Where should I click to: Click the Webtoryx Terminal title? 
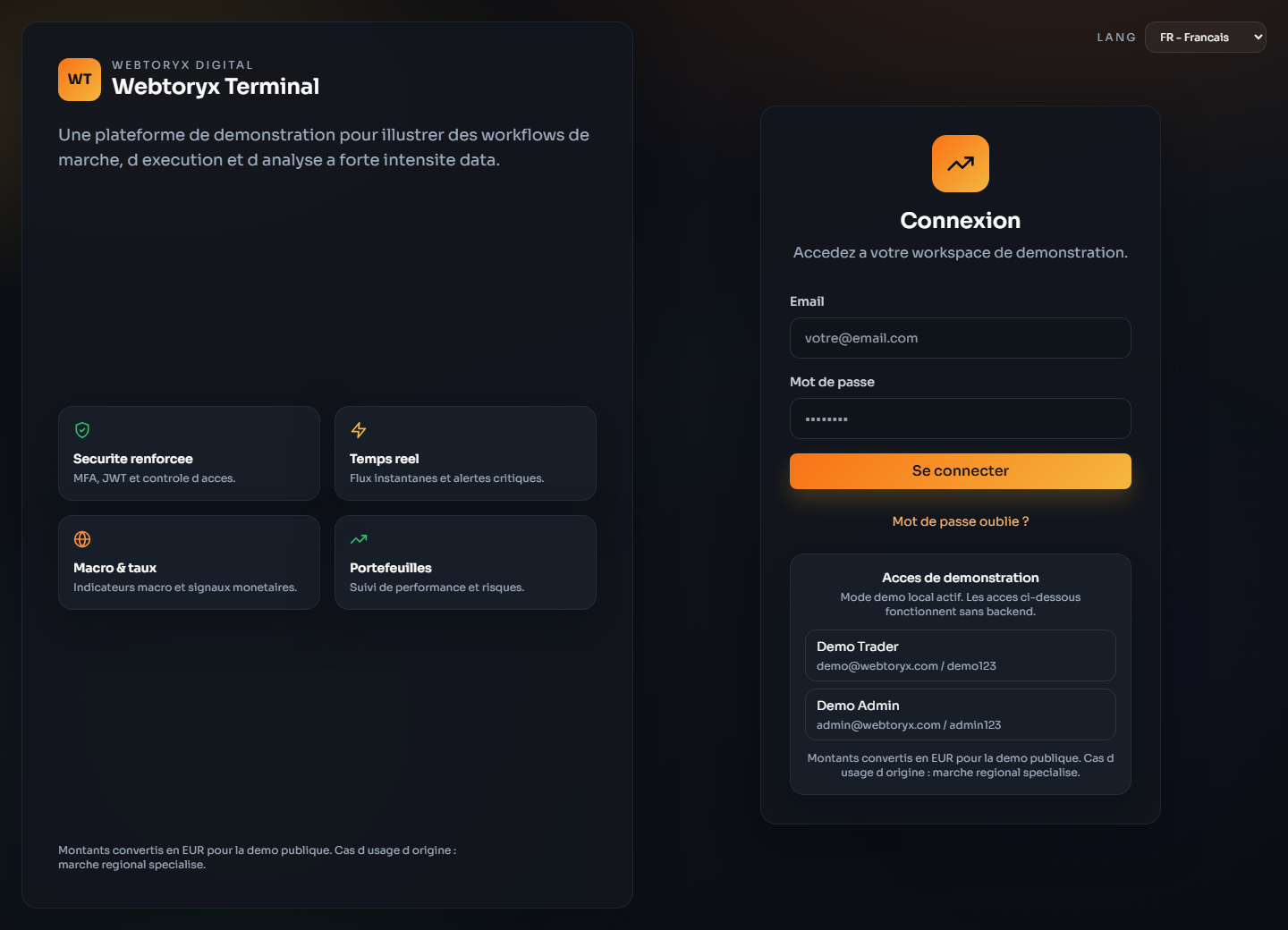click(x=215, y=87)
